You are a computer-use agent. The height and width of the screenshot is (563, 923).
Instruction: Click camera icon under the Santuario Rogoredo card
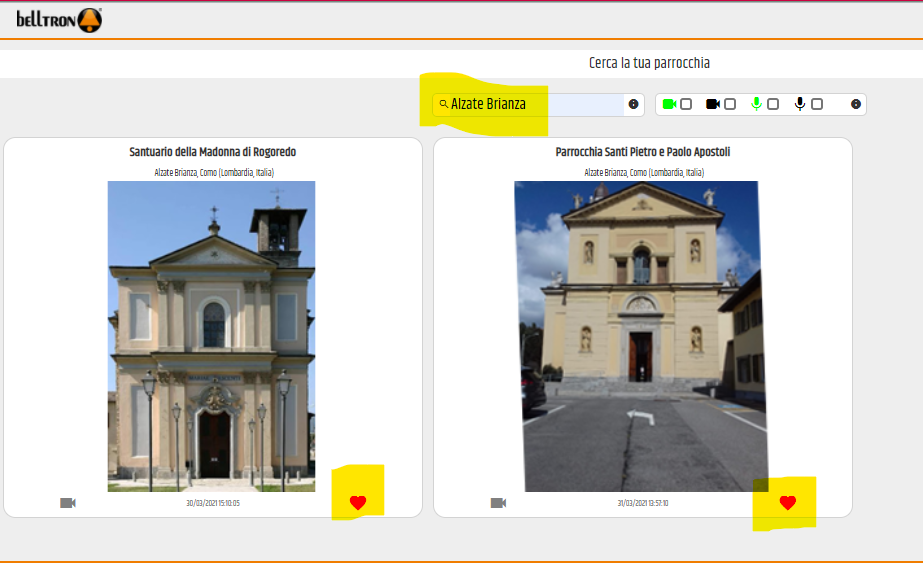coord(68,503)
